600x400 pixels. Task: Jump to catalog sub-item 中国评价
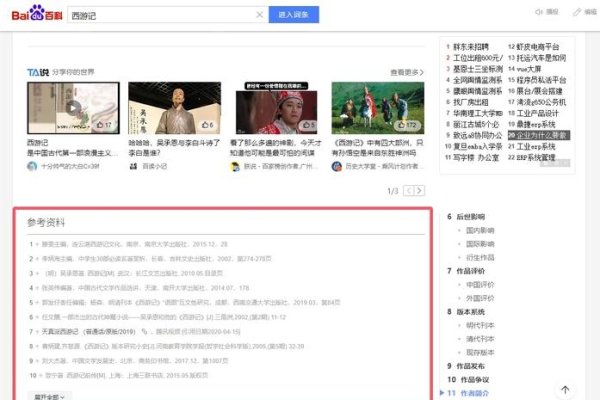click(480, 285)
